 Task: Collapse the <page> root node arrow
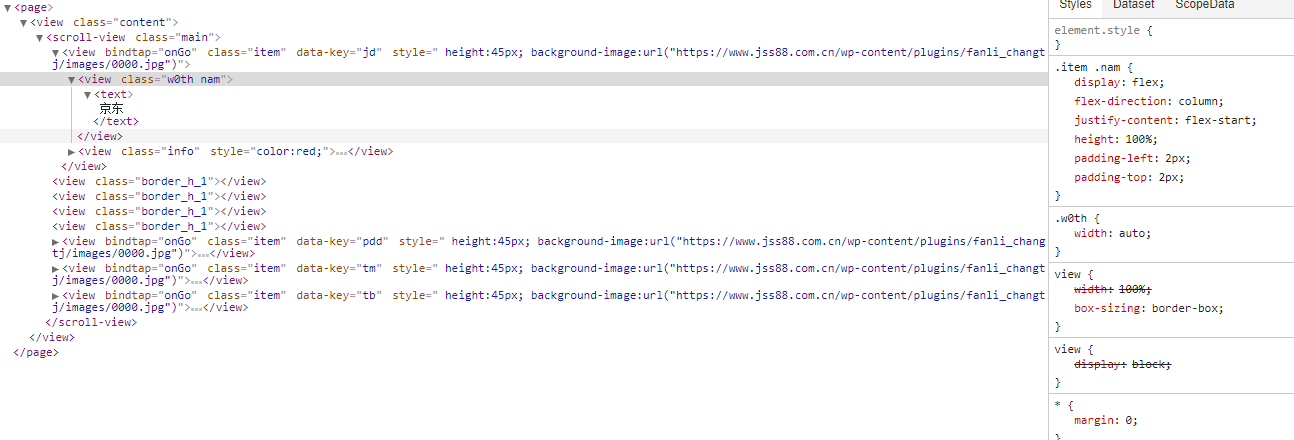pos(8,7)
